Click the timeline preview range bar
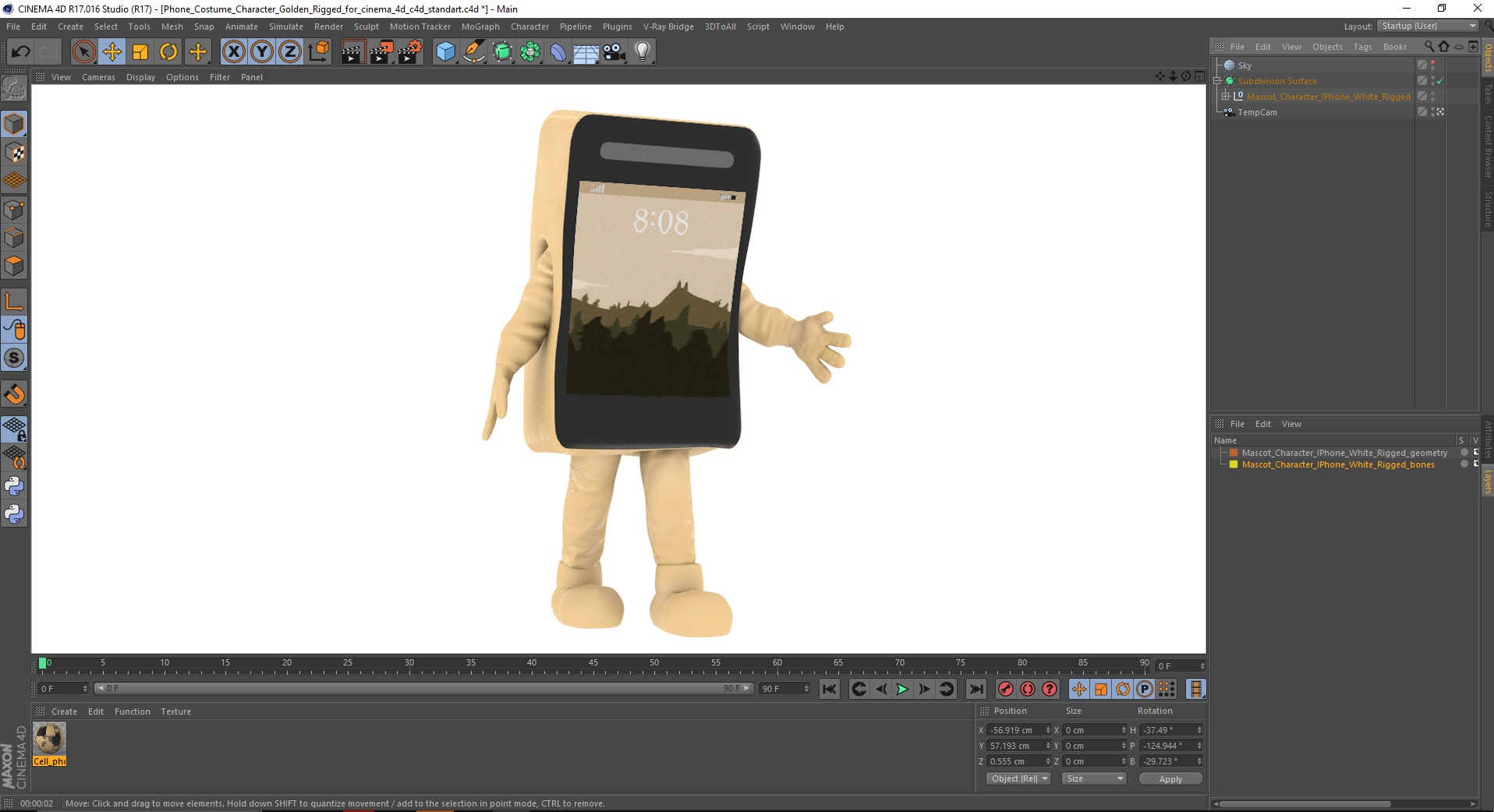The image size is (1494, 812). pos(423,688)
